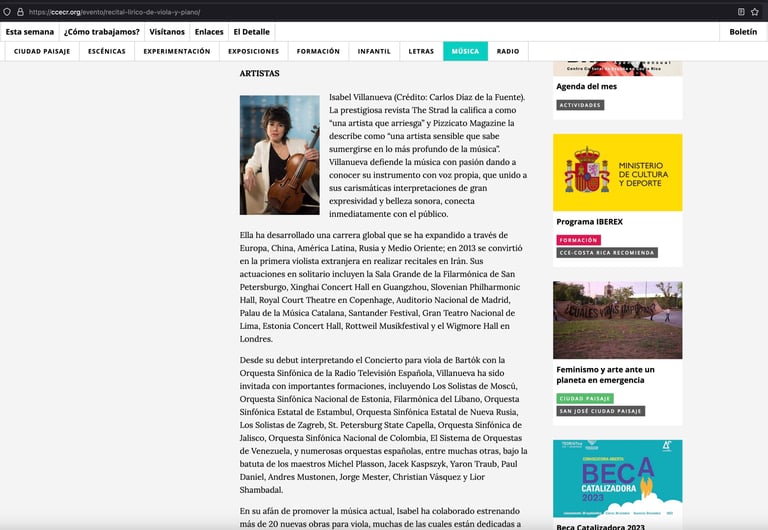This screenshot has height=530, width=768.
Task: Select the EXPOSICIONES category tab
Action: click(254, 51)
